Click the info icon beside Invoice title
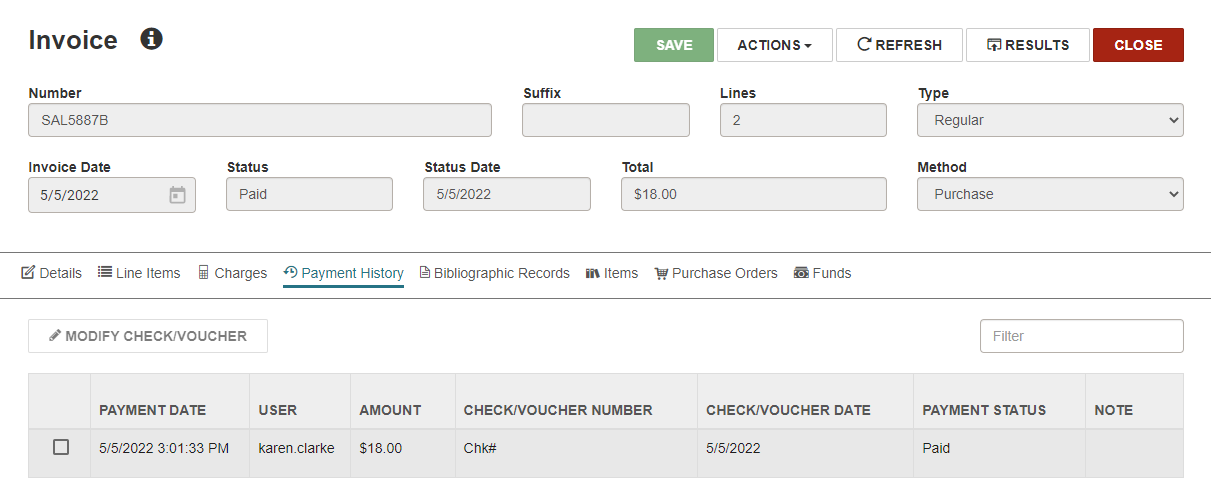Image resolution: width=1211 pixels, height=502 pixels. (x=151, y=39)
